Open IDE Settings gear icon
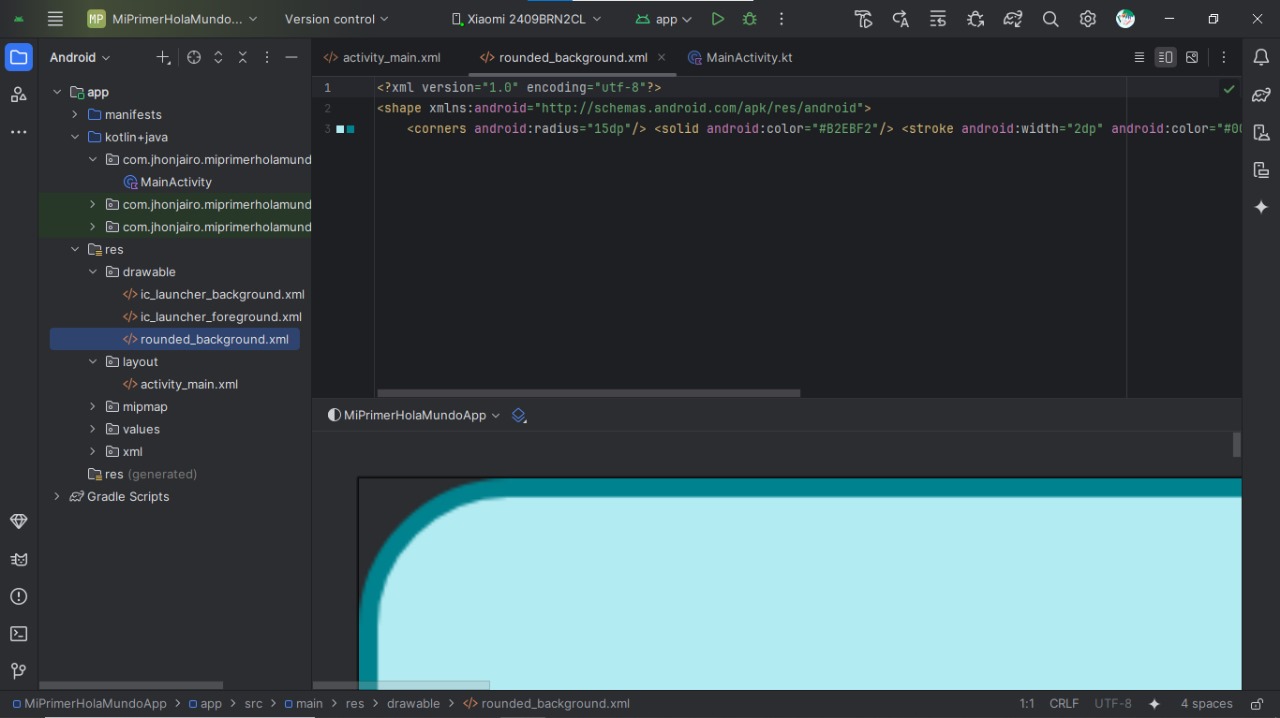Viewport: 1280px width, 718px height. [x=1088, y=19]
